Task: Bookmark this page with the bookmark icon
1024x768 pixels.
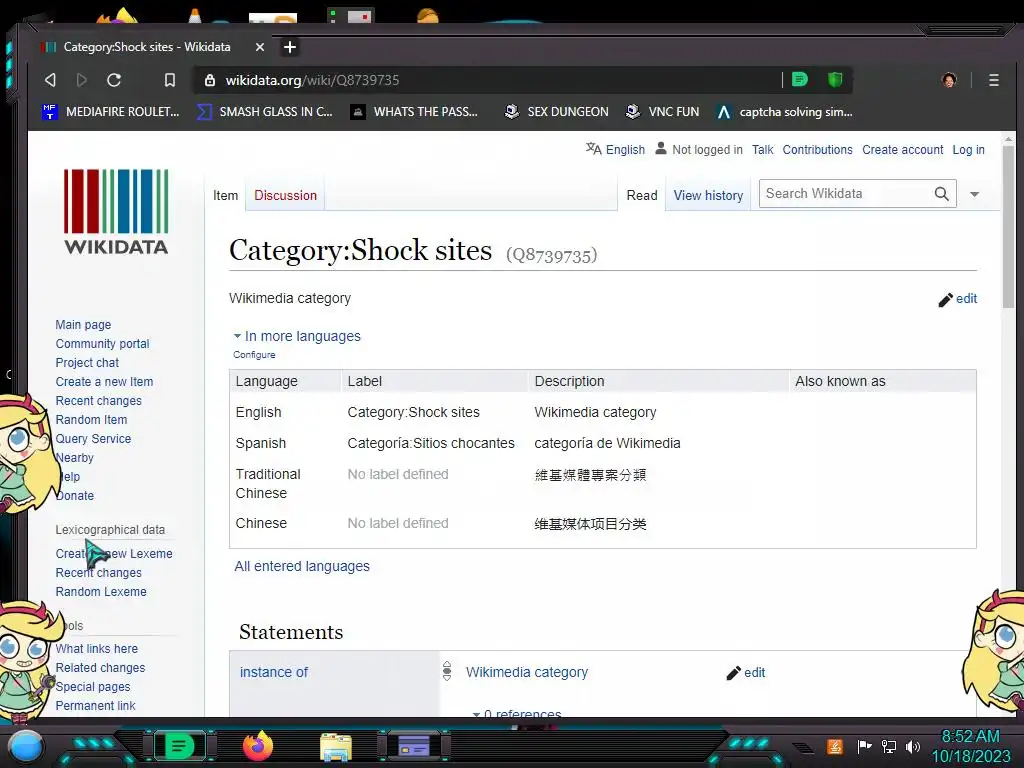Action: pyautogui.click(x=170, y=80)
